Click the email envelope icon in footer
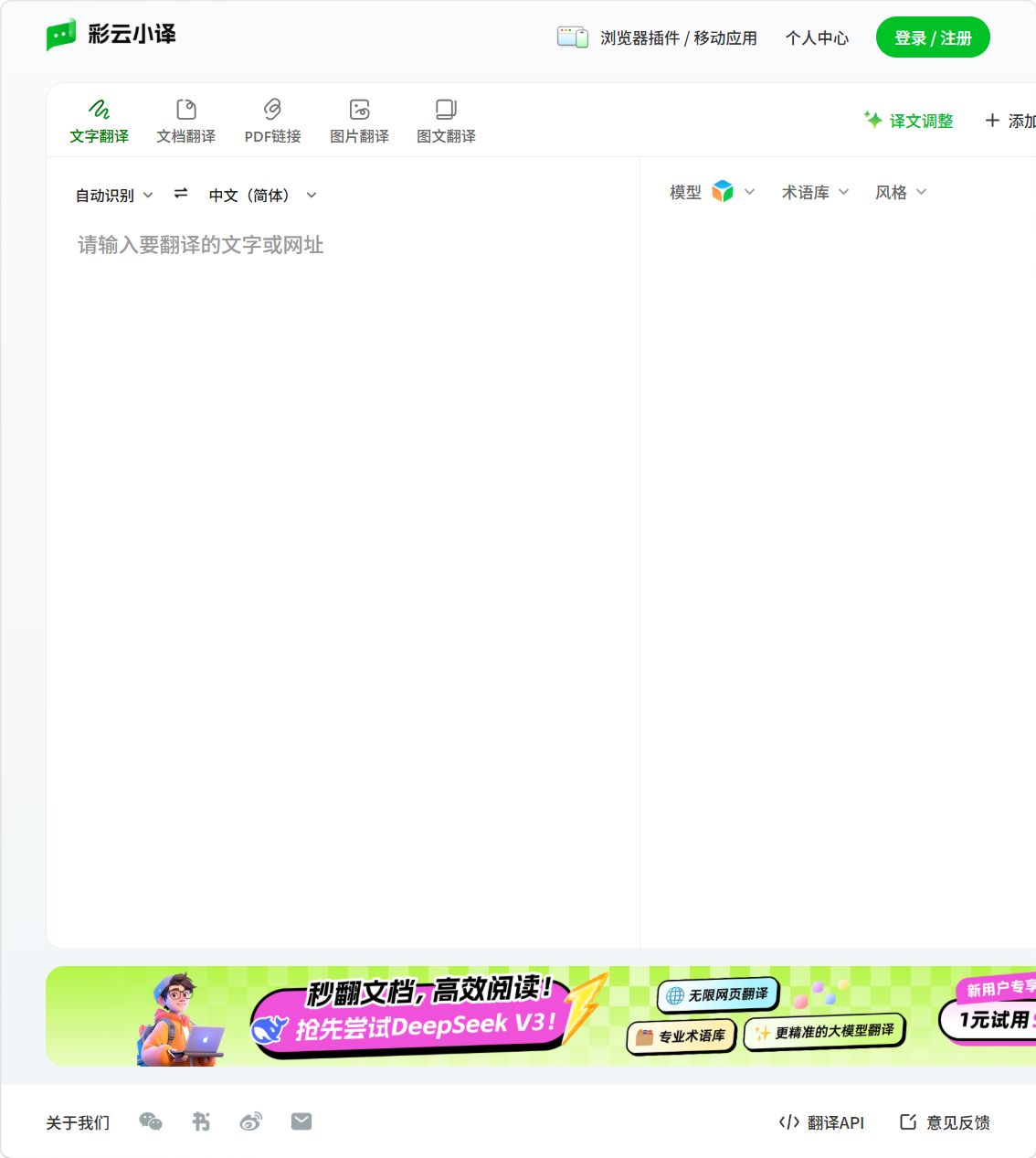 click(x=301, y=1121)
